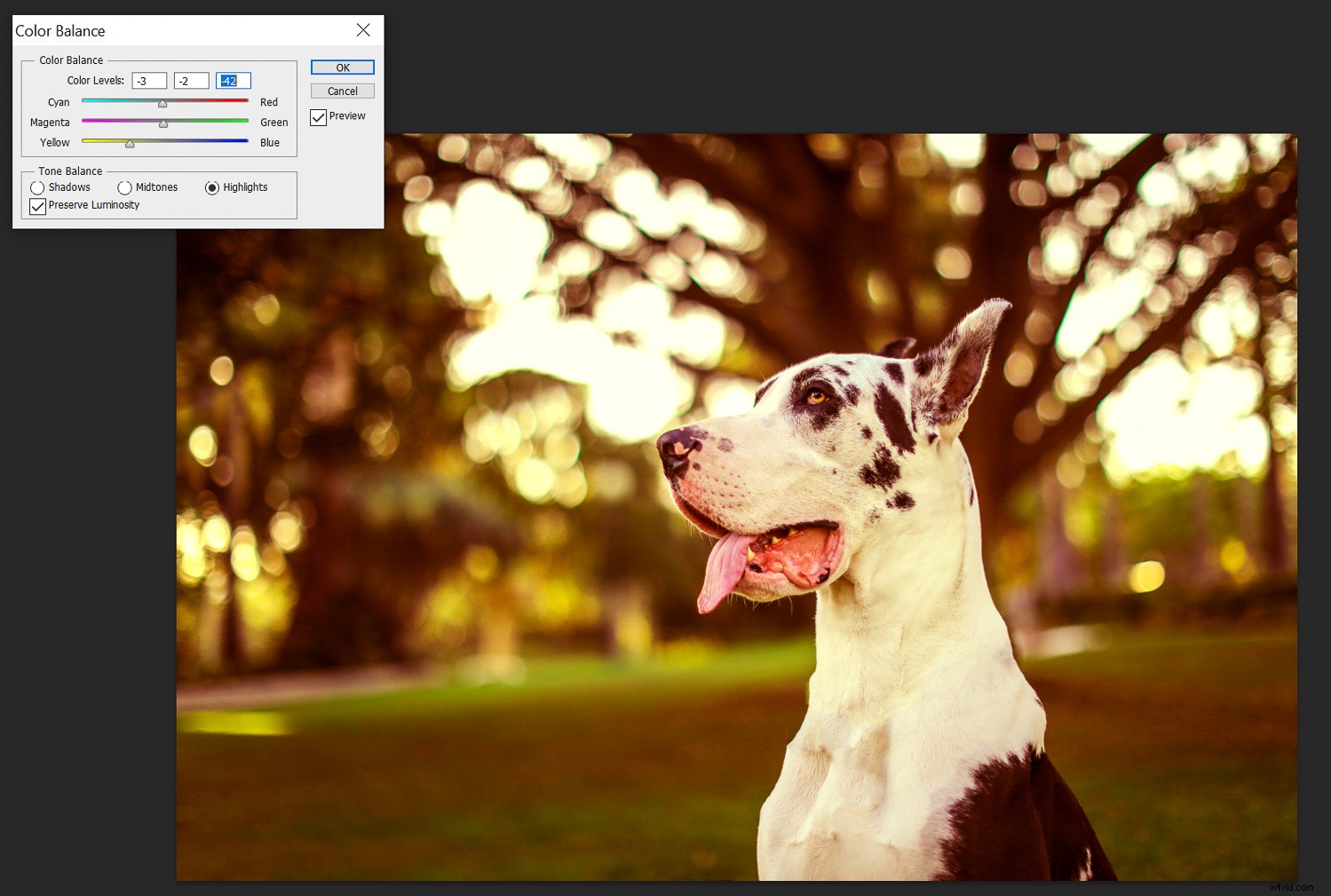Click the Yellow-Blue slider handle

tap(129, 142)
